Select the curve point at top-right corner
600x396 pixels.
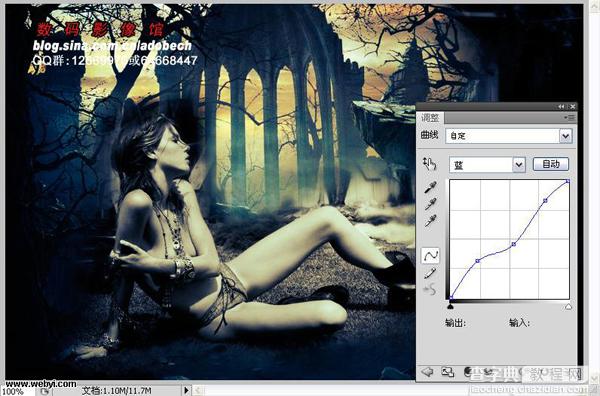point(567,181)
